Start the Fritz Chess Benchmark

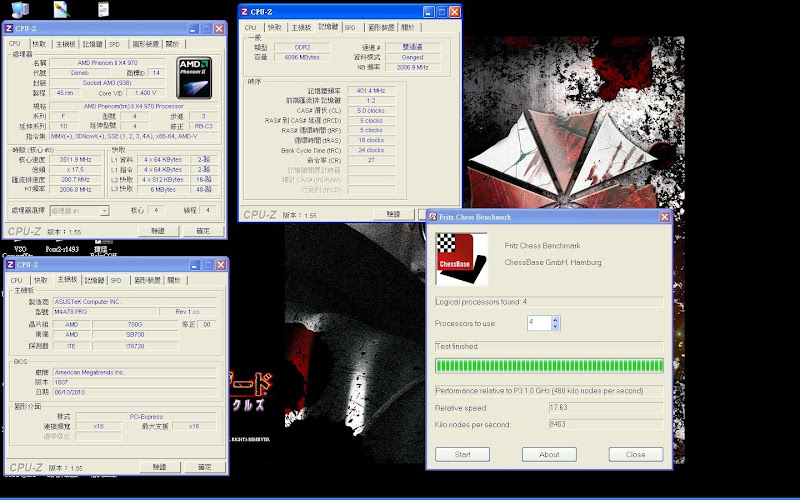tap(462, 454)
